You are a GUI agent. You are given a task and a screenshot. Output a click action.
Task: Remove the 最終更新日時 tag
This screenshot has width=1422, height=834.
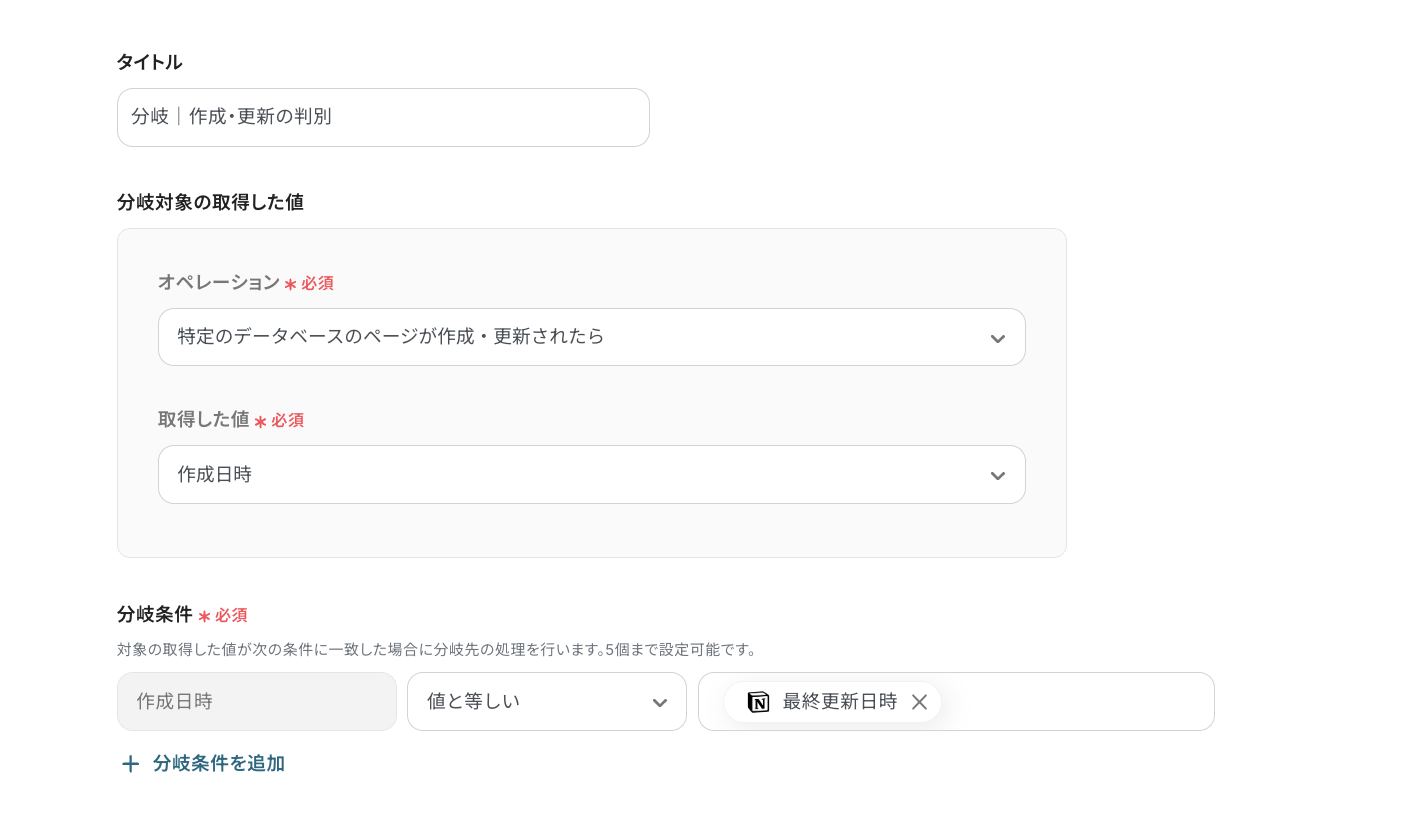tap(920, 702)
